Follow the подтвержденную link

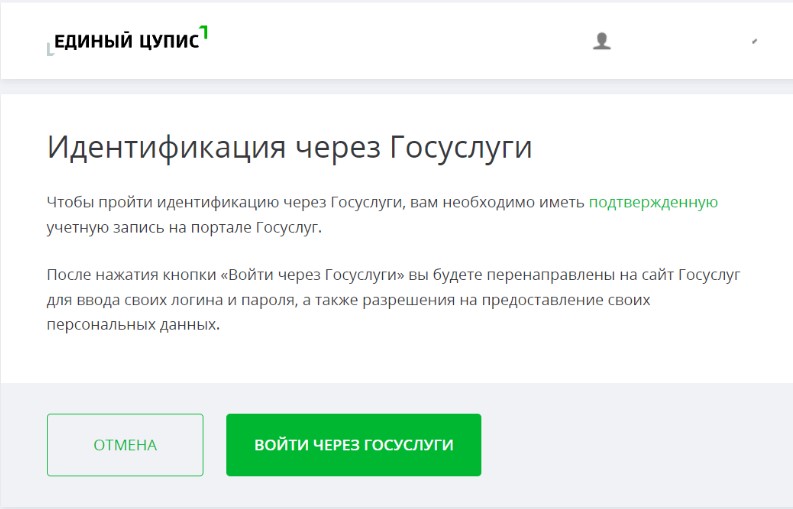[653, 202]
